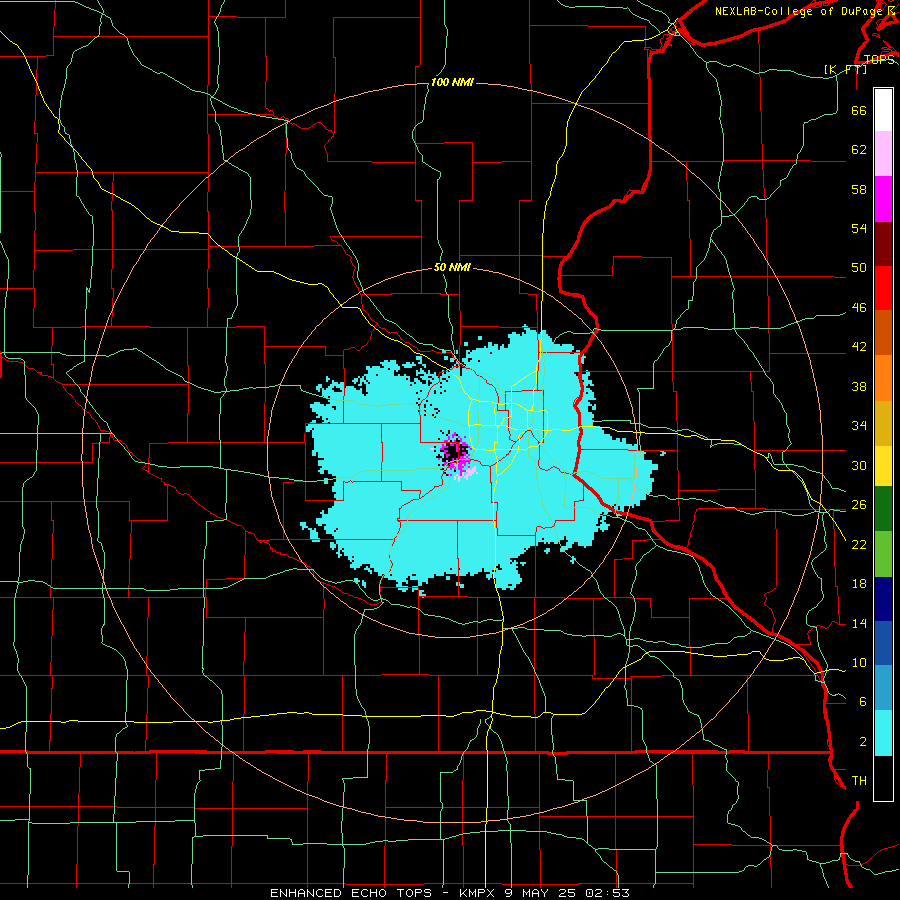Image resolution: width=900 pixels, height=900 pixels.
Task: Click the legend value "14"
Action: point(859,624)
